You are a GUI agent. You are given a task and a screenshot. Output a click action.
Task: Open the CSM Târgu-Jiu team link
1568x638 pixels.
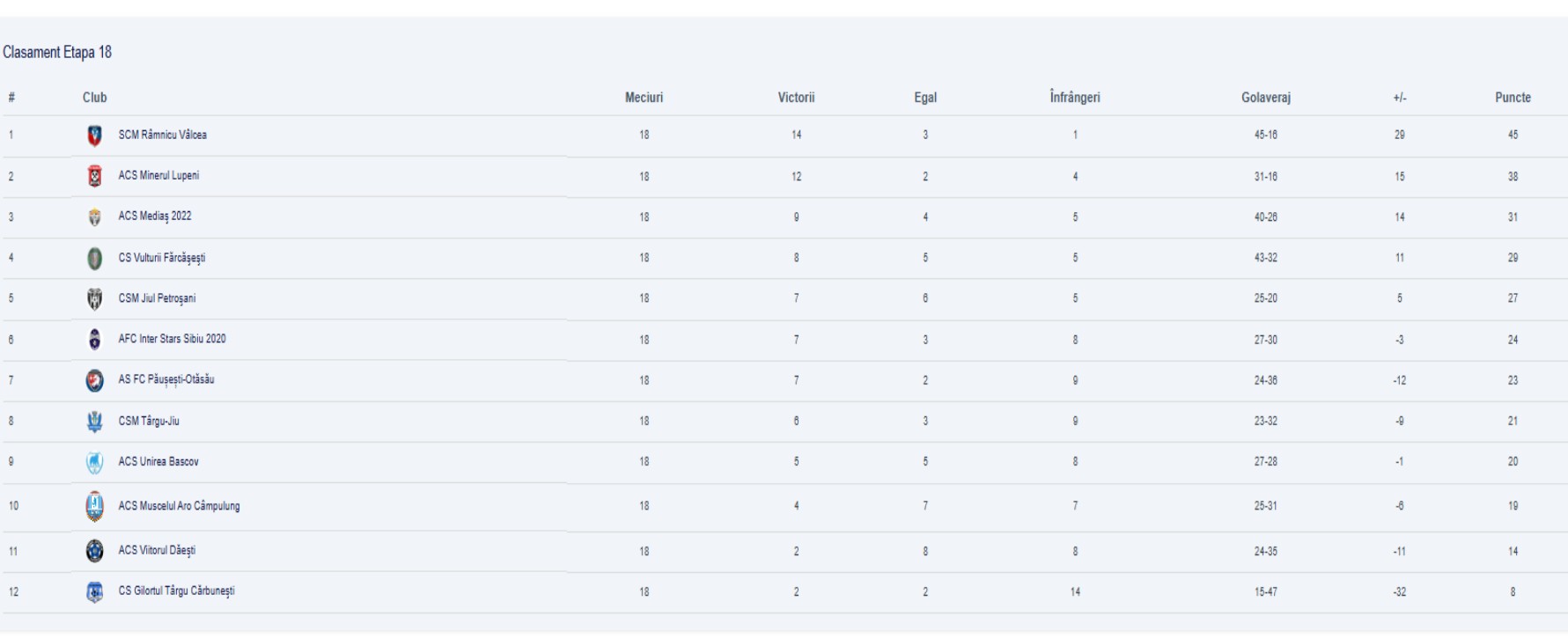click(x=149, y=421)
